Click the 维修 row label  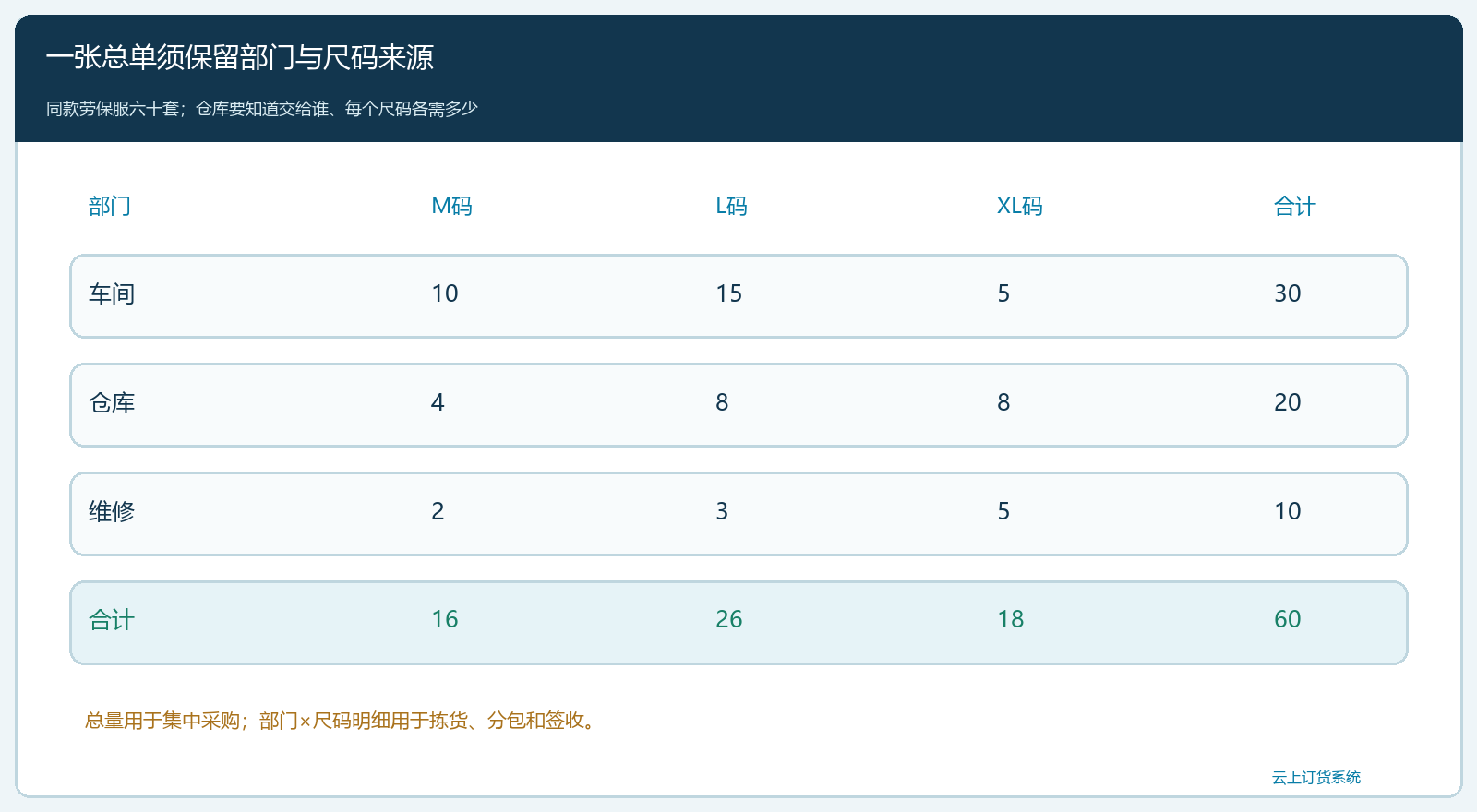[112, 512]
